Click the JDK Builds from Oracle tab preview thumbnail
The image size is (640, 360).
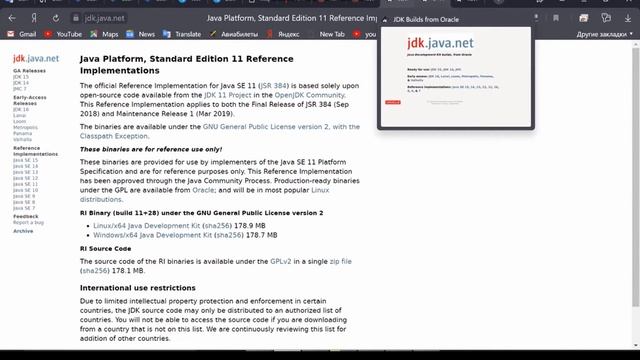click(x=456, y=77)
